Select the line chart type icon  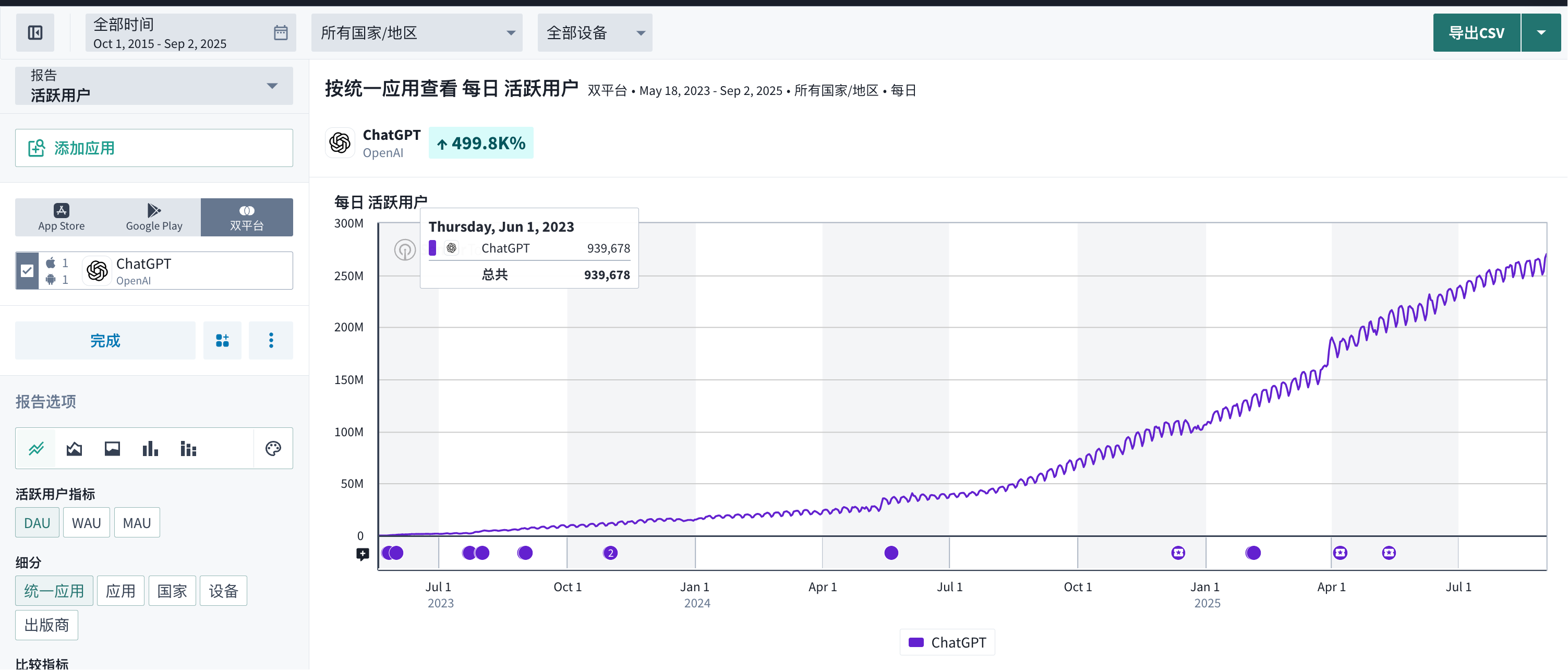37,449
